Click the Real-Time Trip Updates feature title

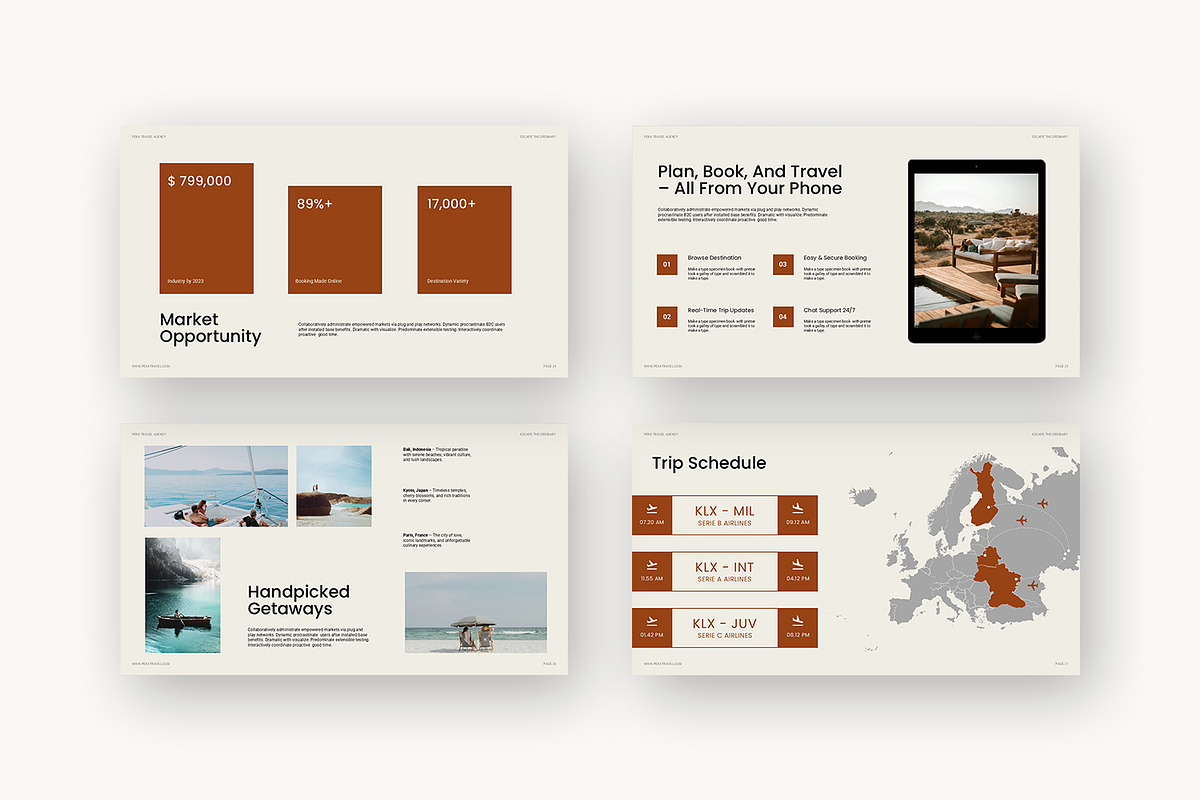(721, 310)
